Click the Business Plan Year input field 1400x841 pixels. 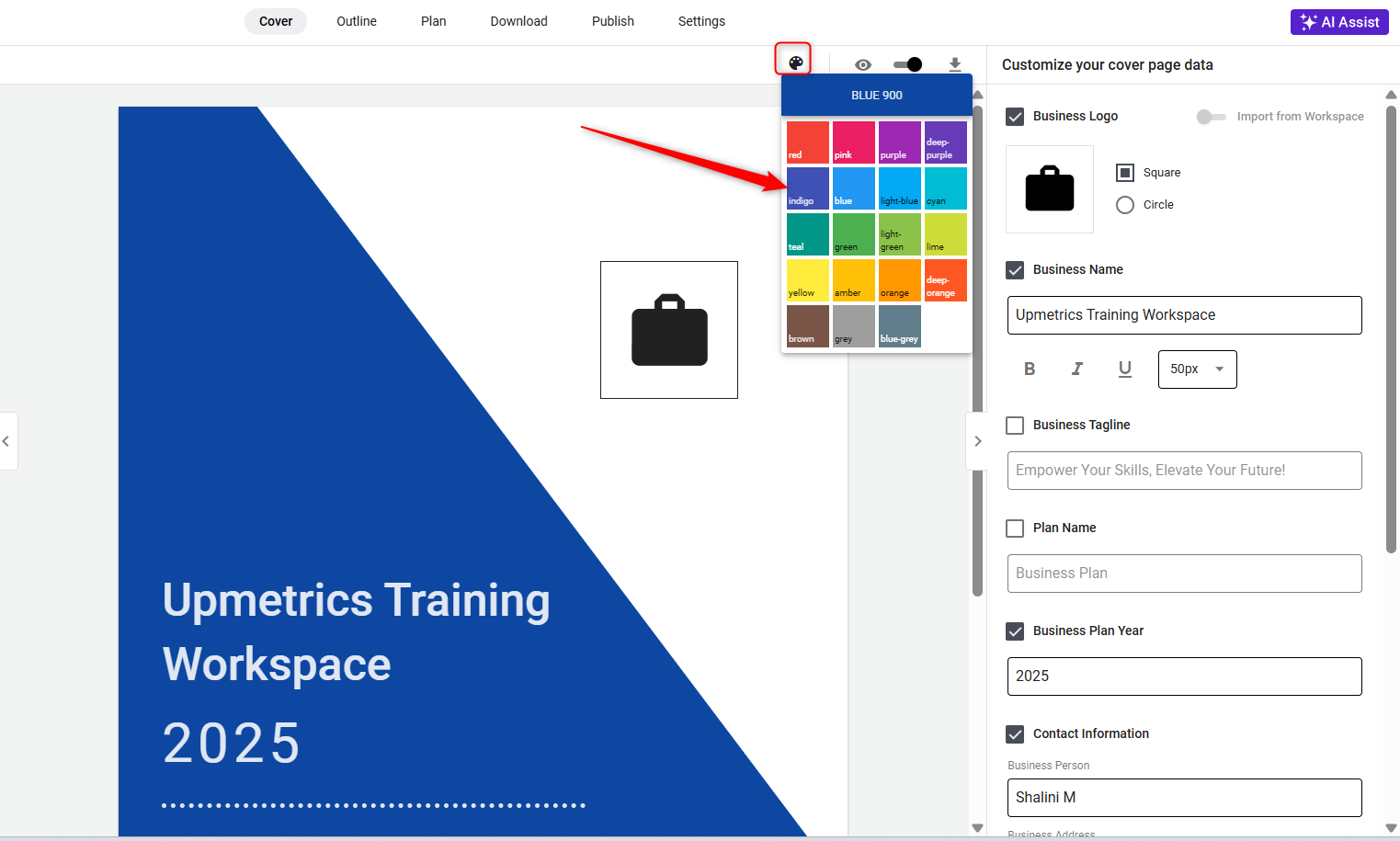1185,676
